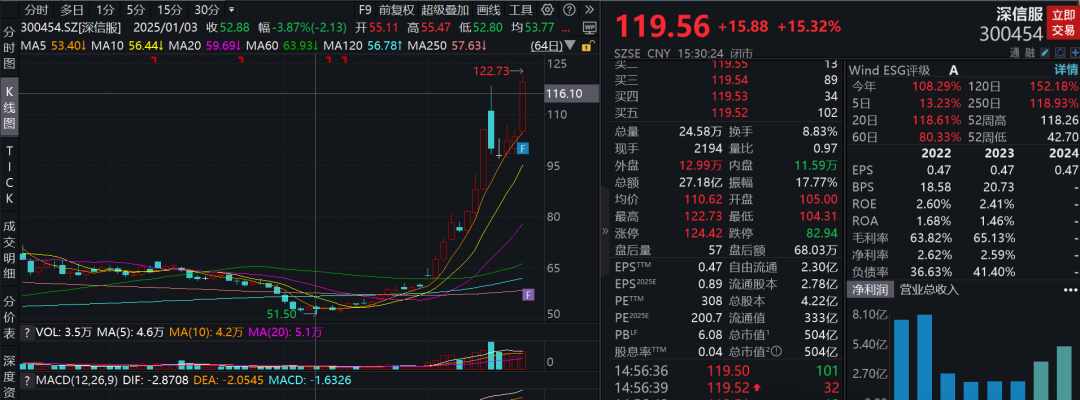The height and width of the screenshot is (400, 1080).
Task: Open the 工具 tools menu
Action: (x=521, y=10)
